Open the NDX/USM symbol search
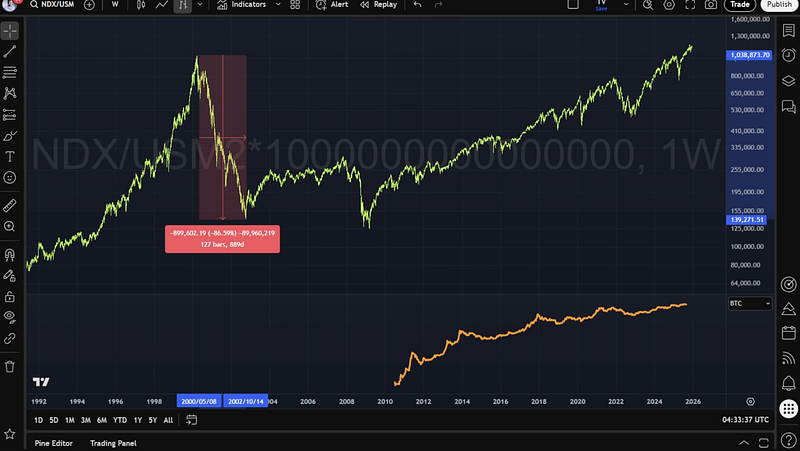Screen dimensions: 800x451 tap(52, 5)
